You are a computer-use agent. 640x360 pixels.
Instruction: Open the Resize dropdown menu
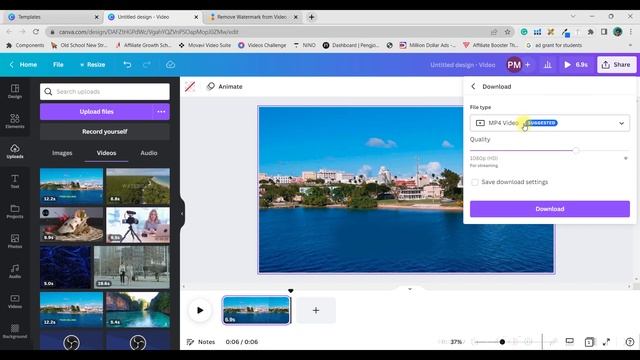click(93, 64)
